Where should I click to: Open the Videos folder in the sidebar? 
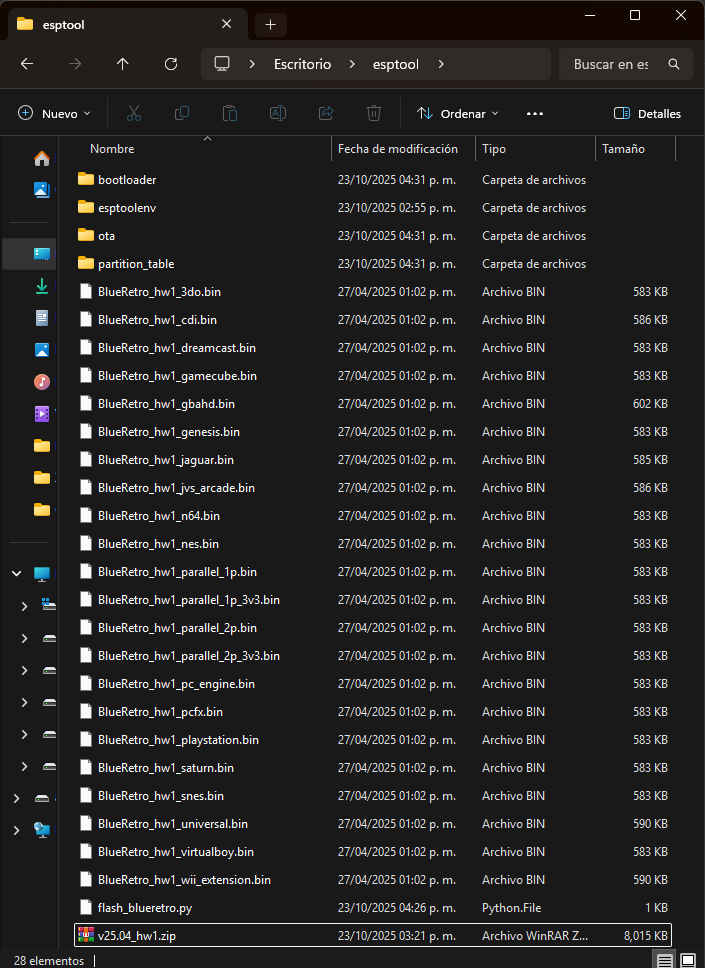pos(42,413)
